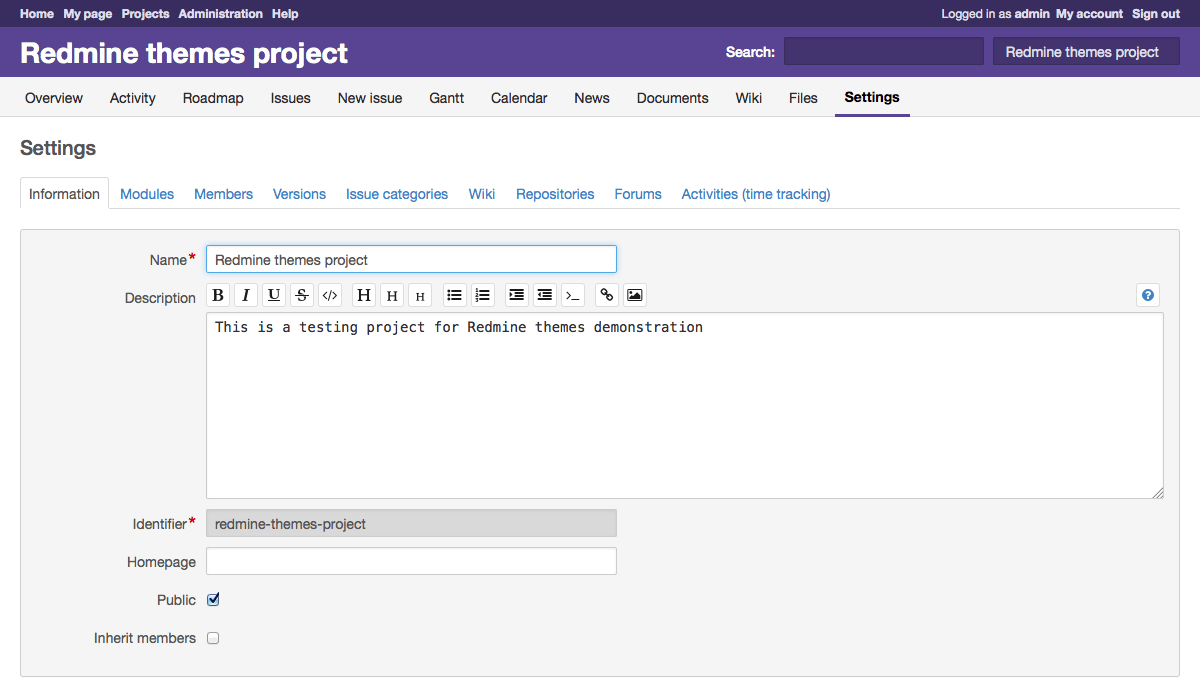Apply italic formatting in description toolbar
The width and height of the screenshot is (1200, 686).
(x=246, y=295)
